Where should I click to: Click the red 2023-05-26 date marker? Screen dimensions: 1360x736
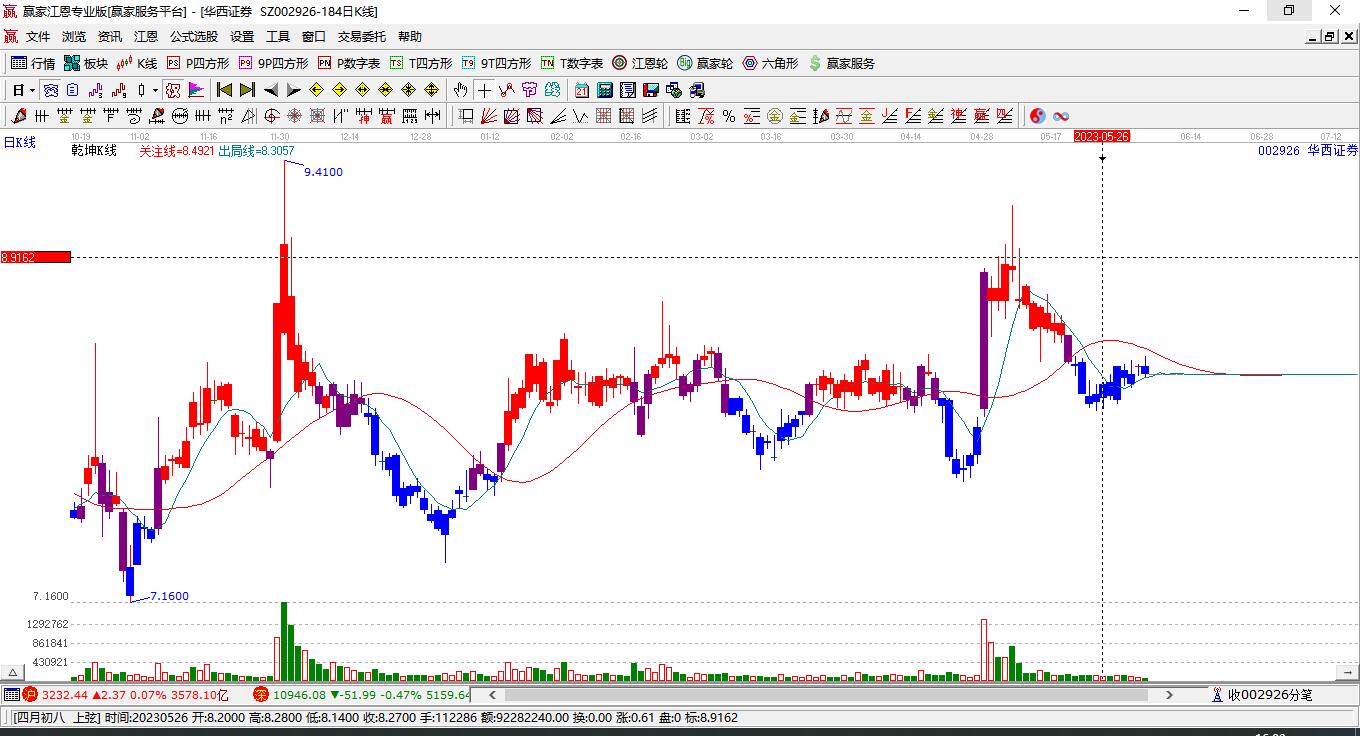[x=1101, y=136]
